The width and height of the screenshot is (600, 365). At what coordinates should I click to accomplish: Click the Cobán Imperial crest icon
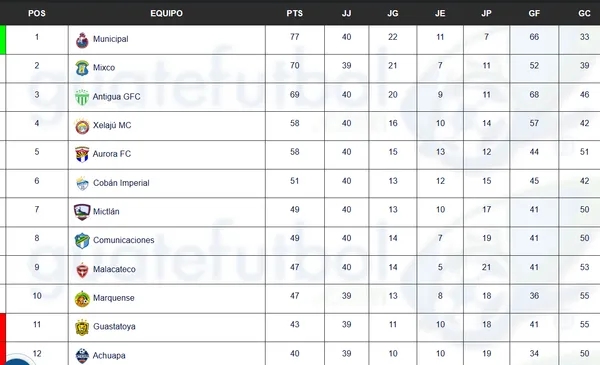pos(82,183)
